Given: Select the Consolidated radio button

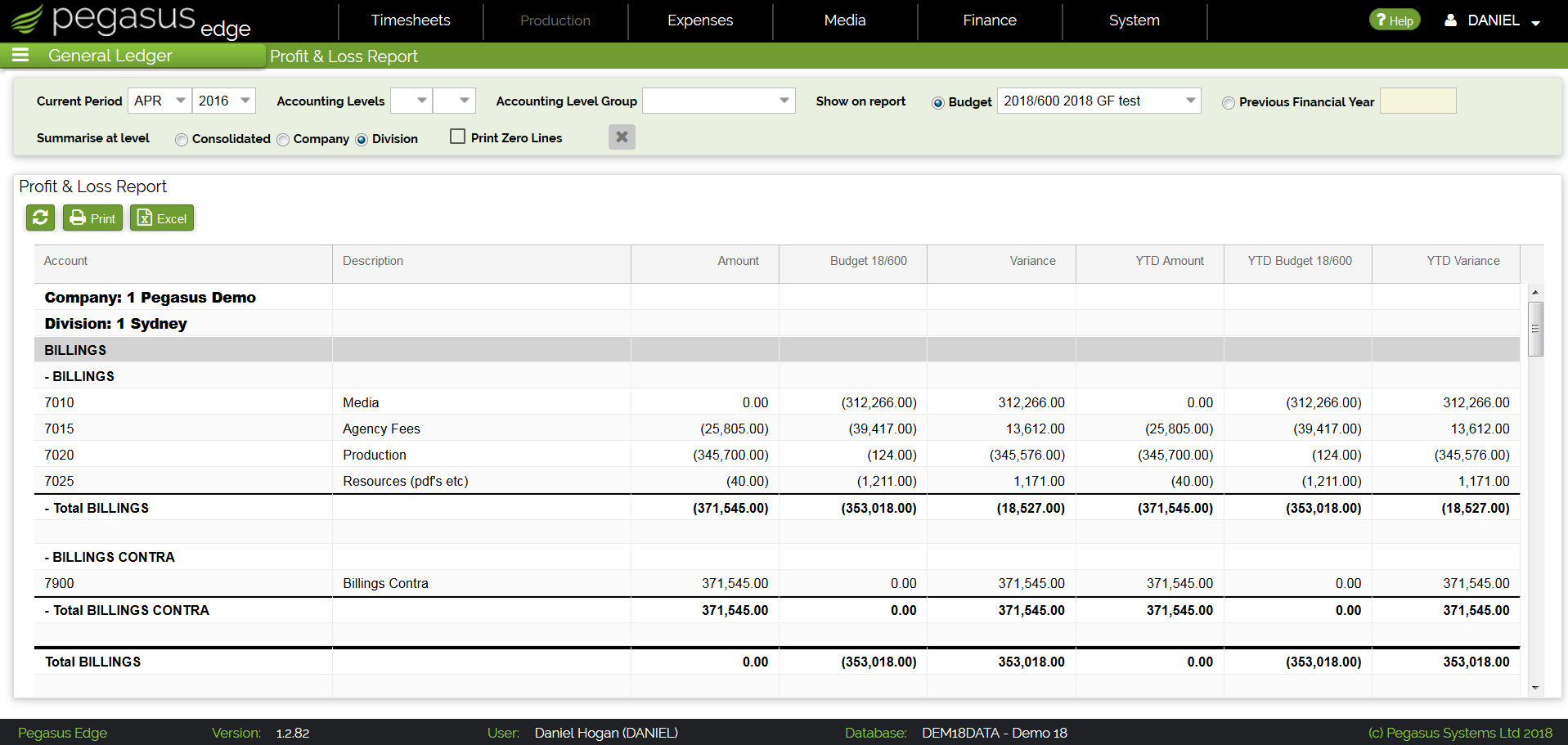Looking at the screenshot, I should coord(182,140).
